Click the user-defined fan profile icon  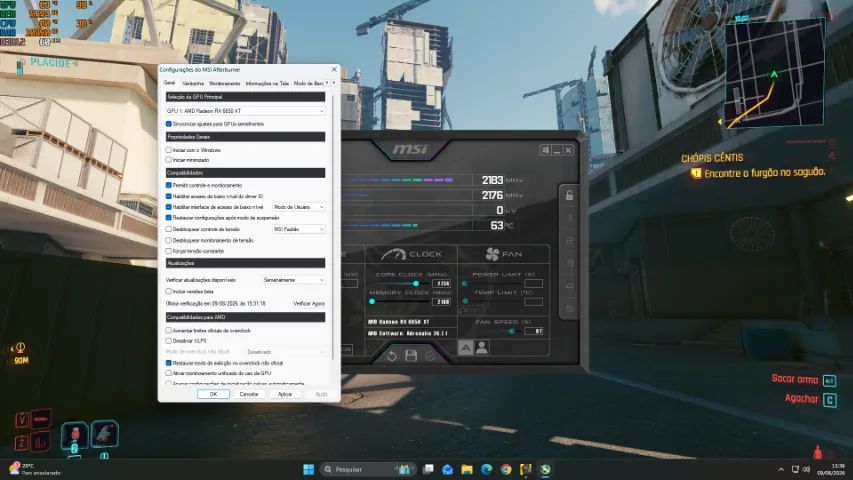(482, 348)
